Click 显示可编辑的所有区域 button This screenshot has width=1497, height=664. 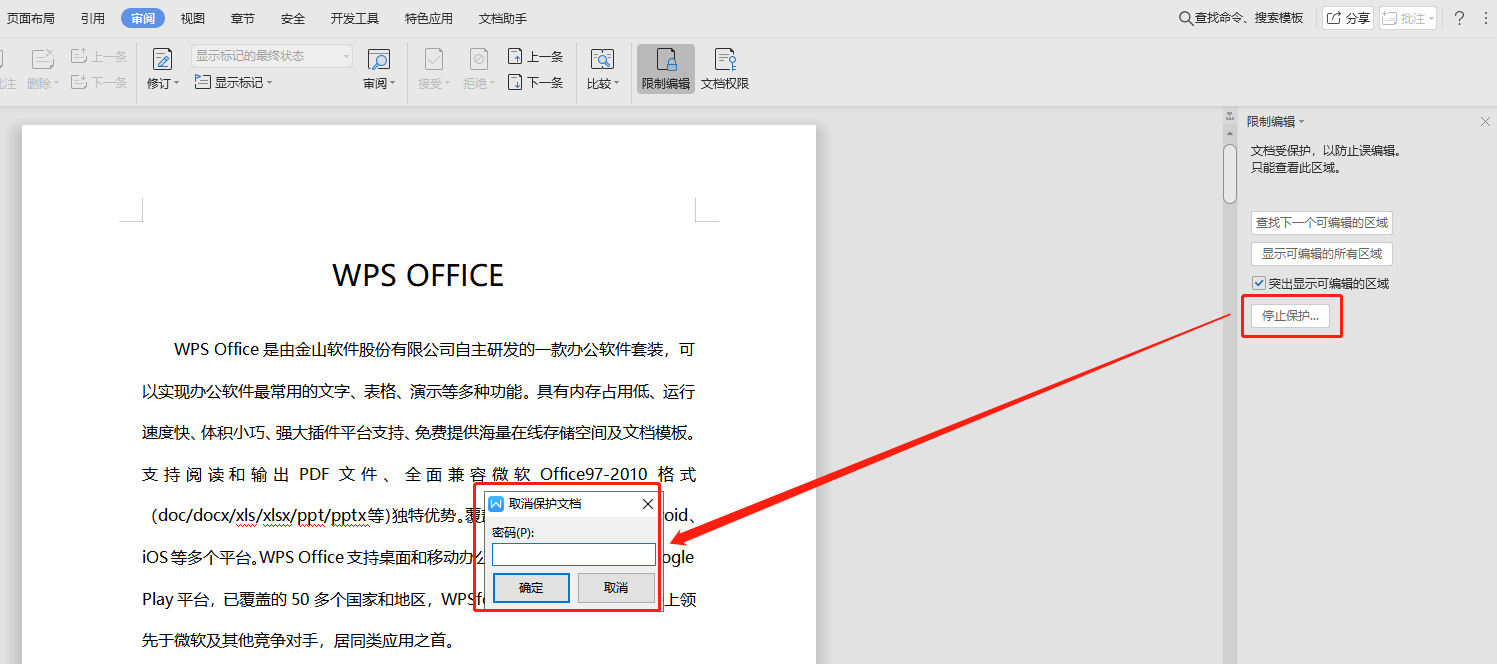pyautogui.click(x=1322, y=254)
